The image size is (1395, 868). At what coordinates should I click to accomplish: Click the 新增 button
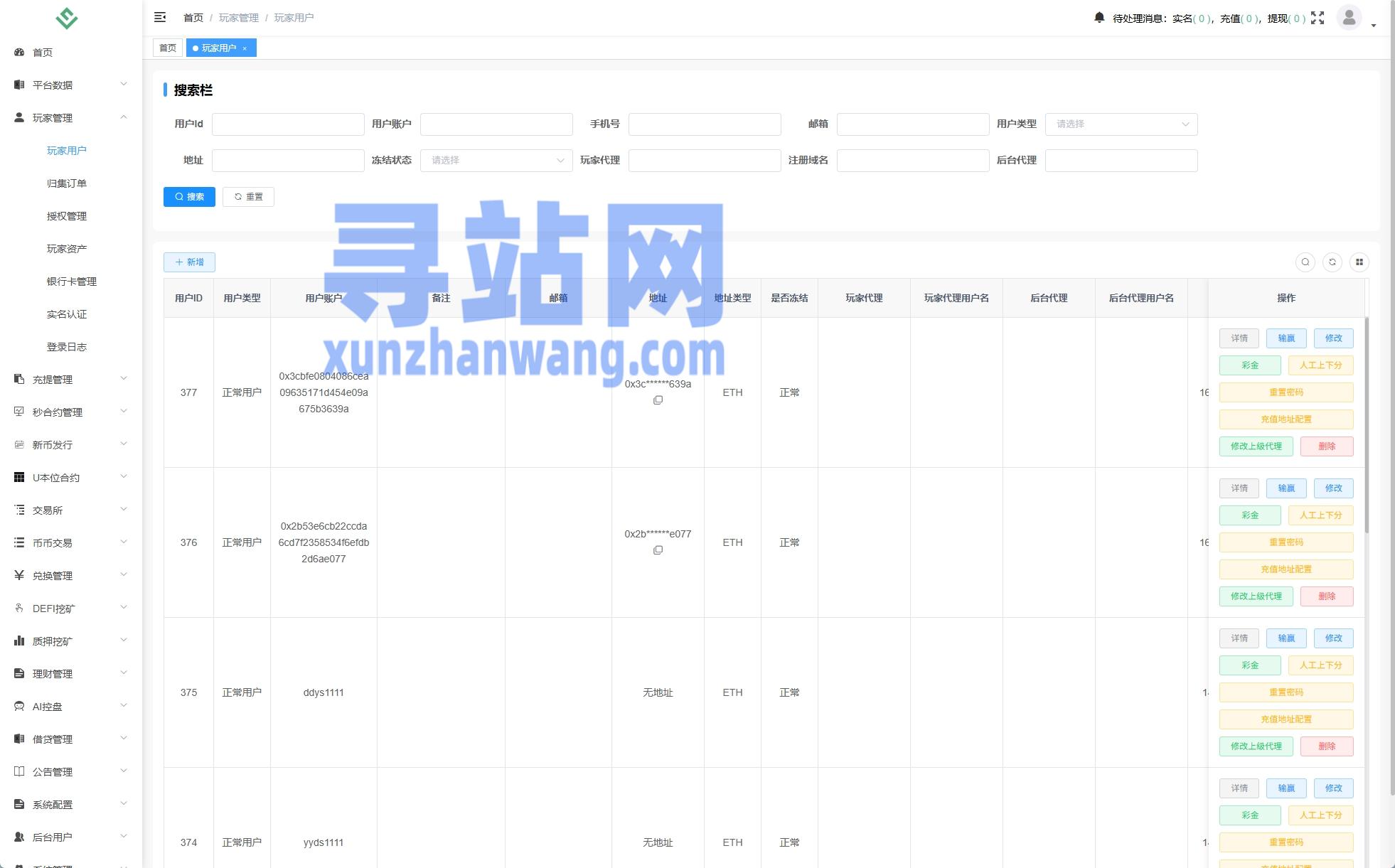(189, 262)
